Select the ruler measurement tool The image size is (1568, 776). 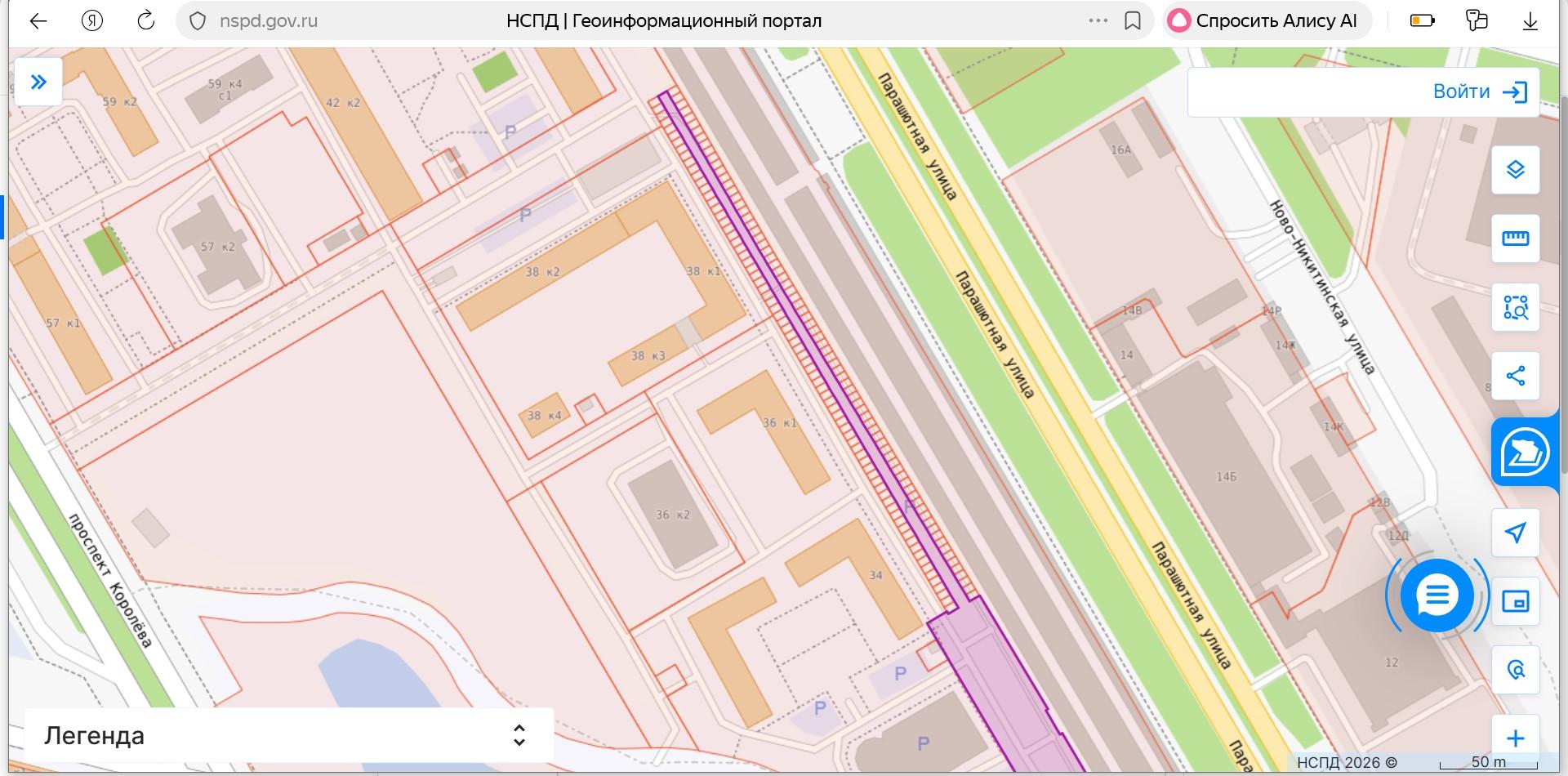[x=1515, y=239]
